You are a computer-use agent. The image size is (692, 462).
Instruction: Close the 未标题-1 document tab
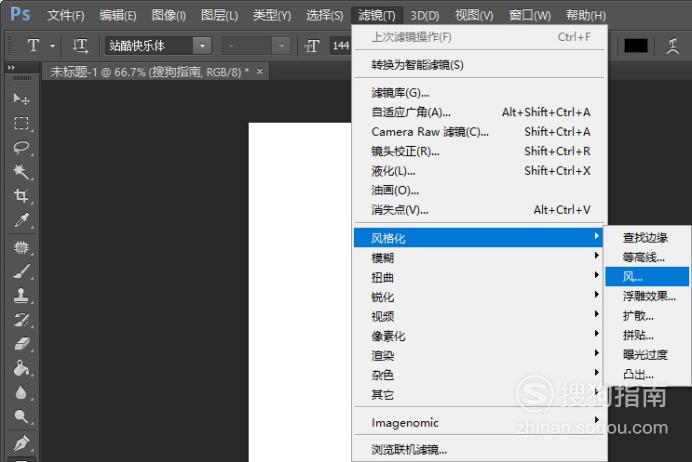[x=260, y=71]
